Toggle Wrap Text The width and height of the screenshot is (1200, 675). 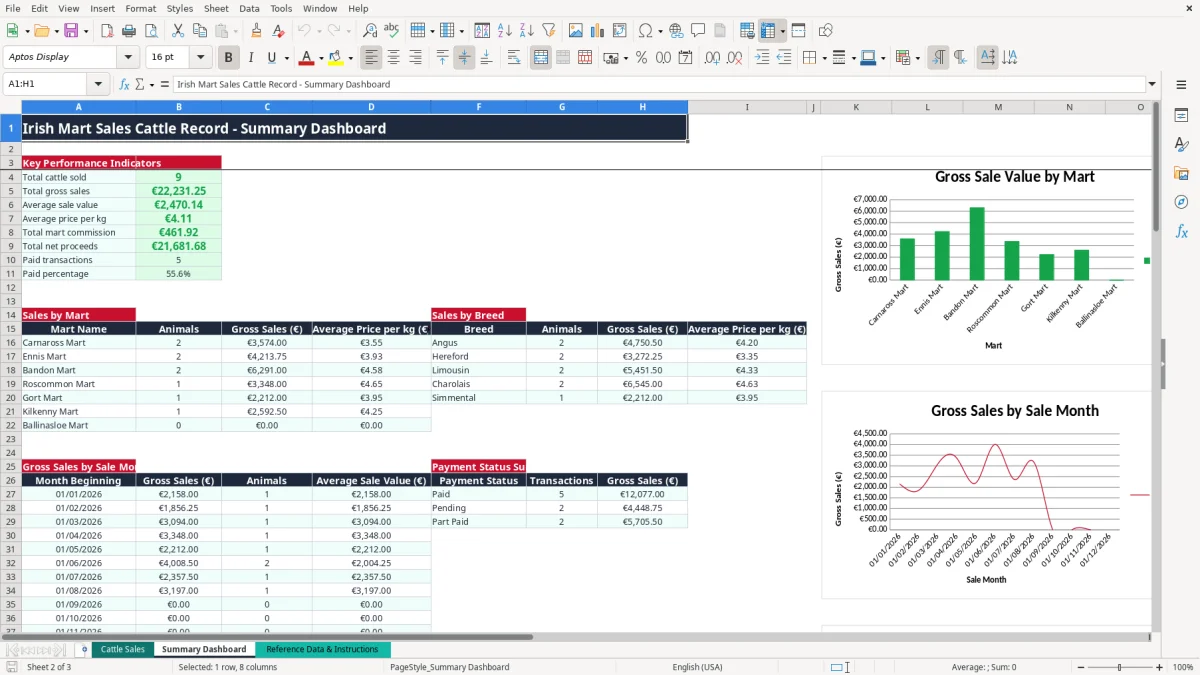coord(514,58)
